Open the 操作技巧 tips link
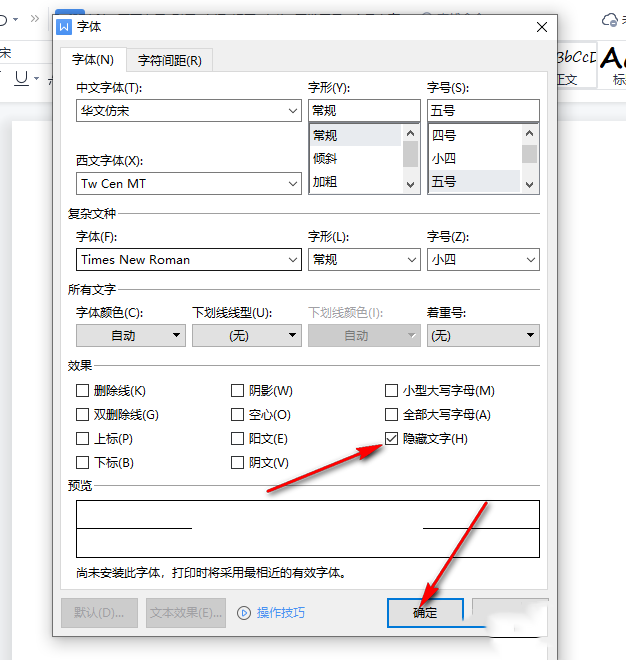This screenshot has height=660, width=626. [x=280, y=612]
